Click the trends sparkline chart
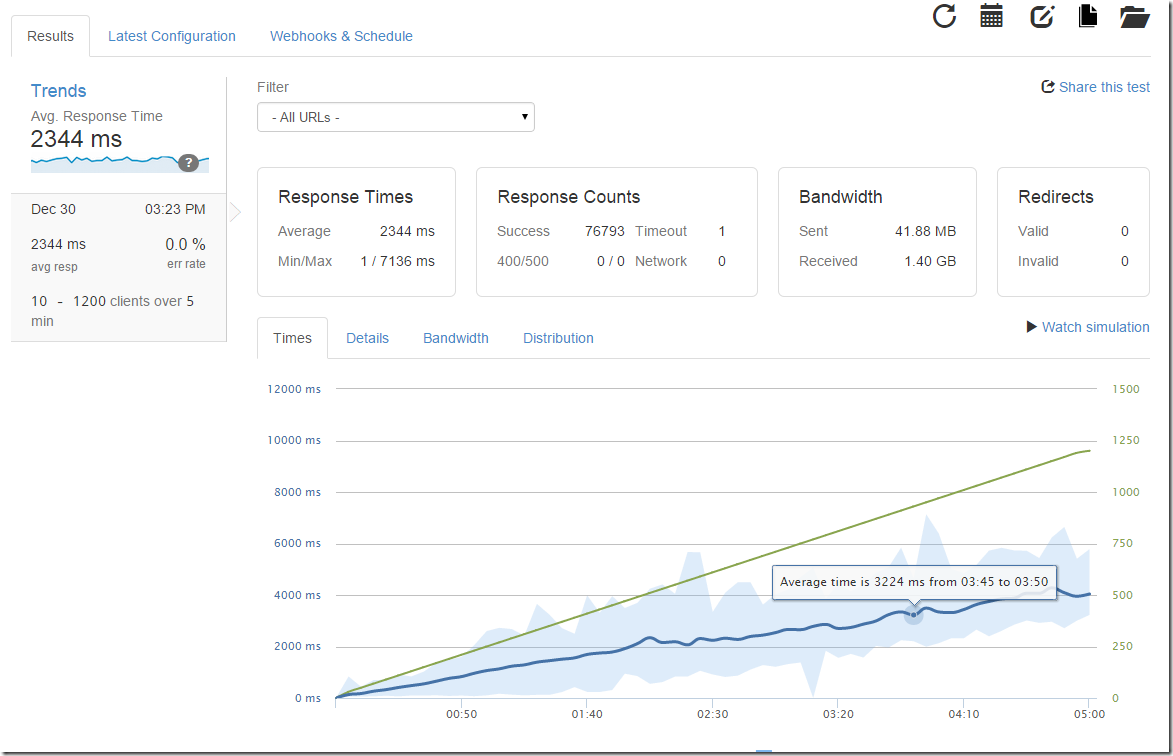The height and width of the screenshot is (756, 1173). click(x=120, y=163)
